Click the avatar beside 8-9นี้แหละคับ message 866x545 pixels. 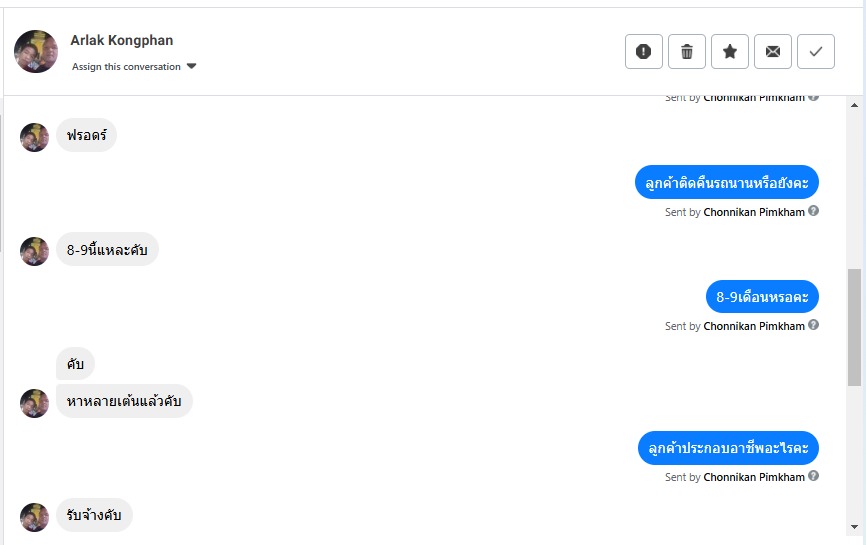coord(35,251)
